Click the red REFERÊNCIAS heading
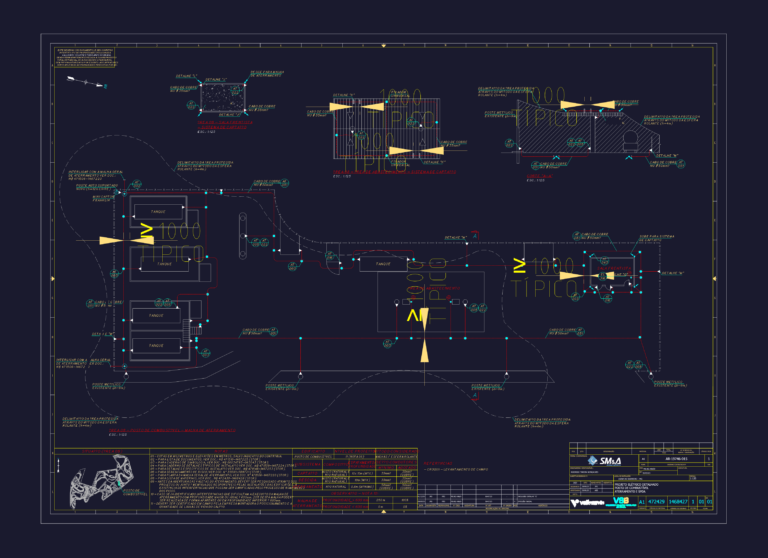The height and width of the screenshot is (558, 768). [438, 463]
